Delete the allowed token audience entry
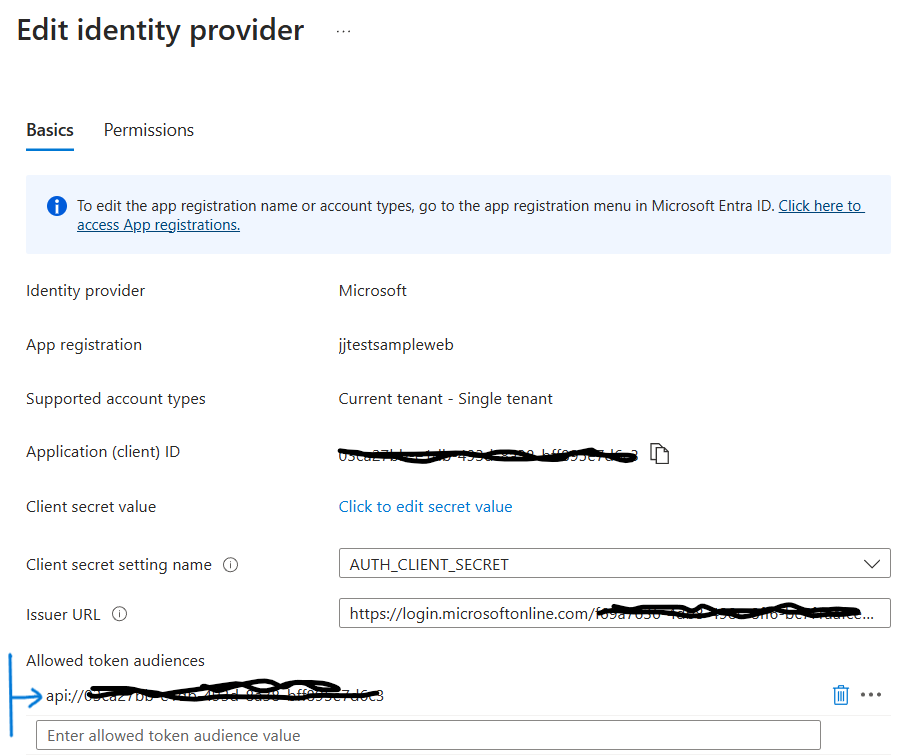897x755 pixels. (840, 695)
